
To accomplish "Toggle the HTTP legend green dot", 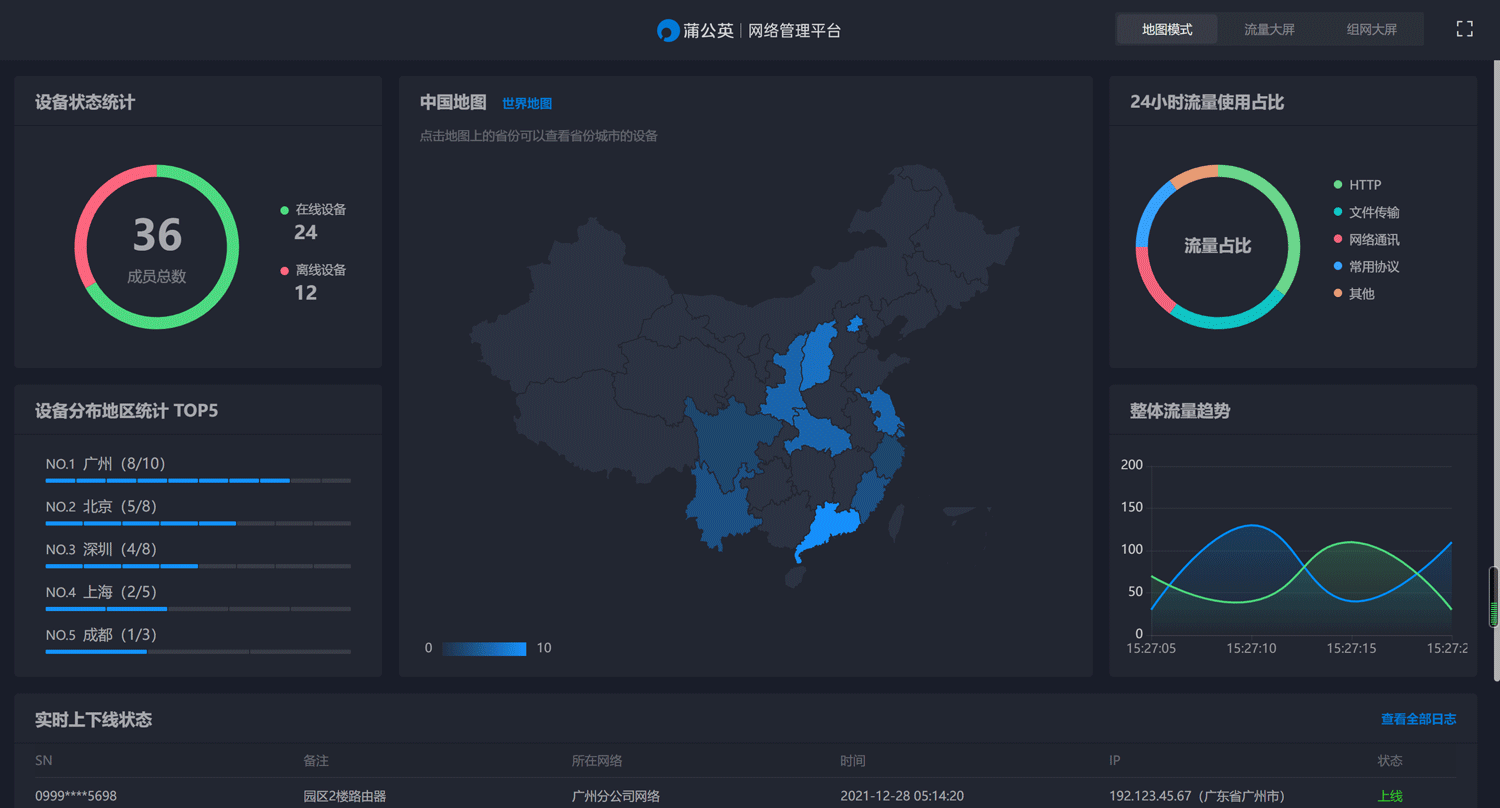I will tap(1338, 185).
